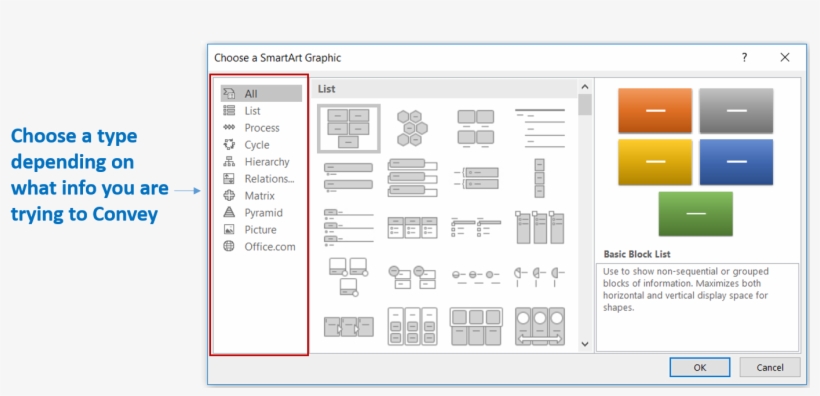The width and height of the screenshot is (820, 396).
Task: Choose the three half-circles layout
Action: 540,277
